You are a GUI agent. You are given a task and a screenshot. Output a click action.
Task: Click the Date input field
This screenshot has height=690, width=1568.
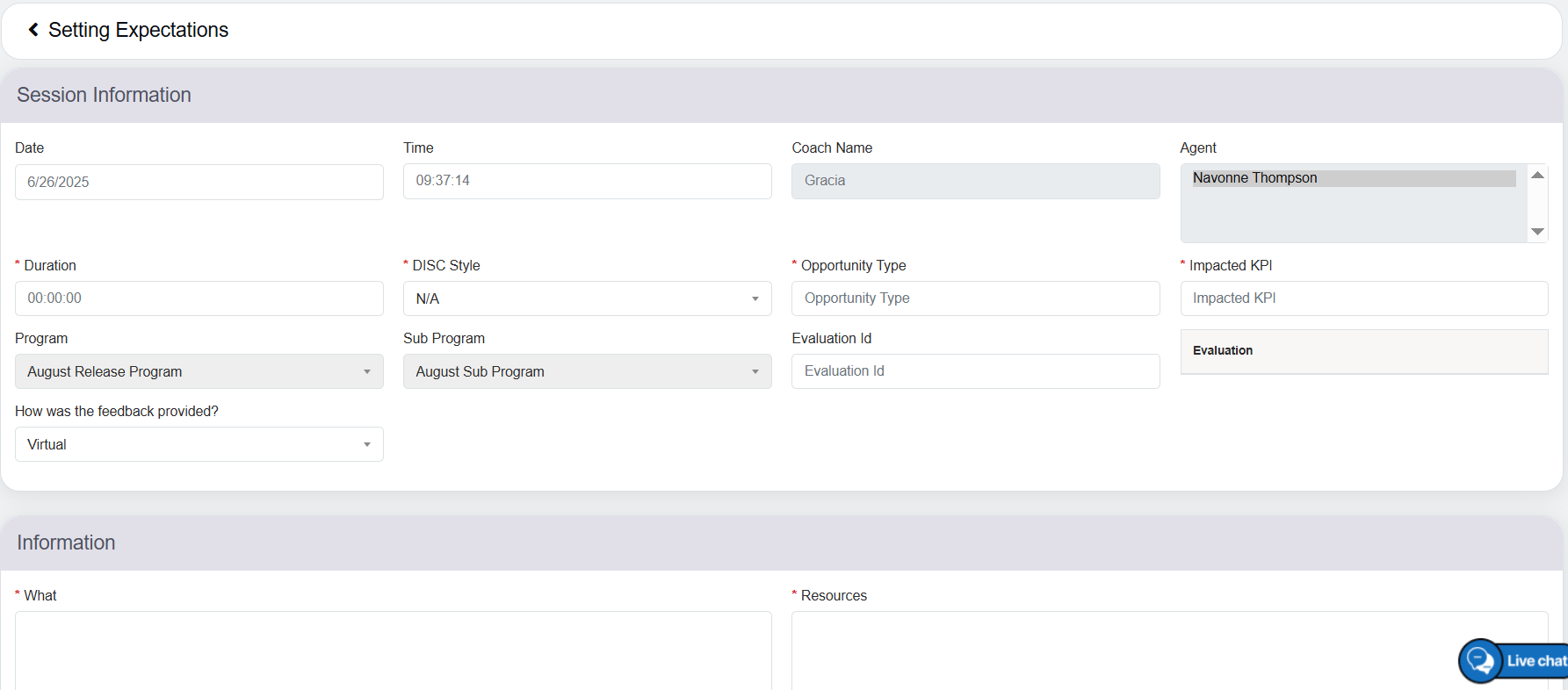(x=199, y=182)
